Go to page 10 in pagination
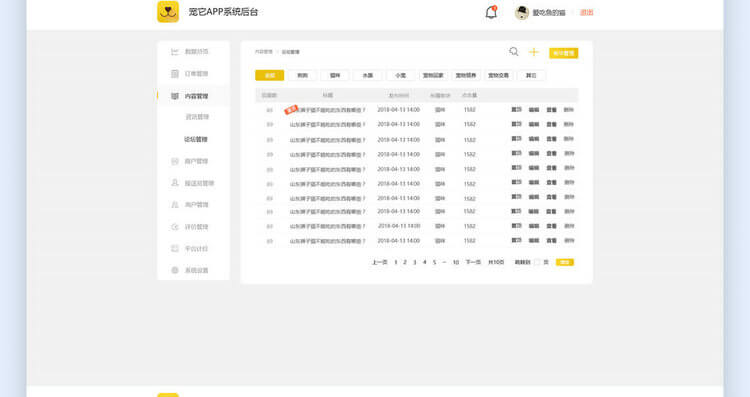750x397 pixels. (x=456, y=262)
